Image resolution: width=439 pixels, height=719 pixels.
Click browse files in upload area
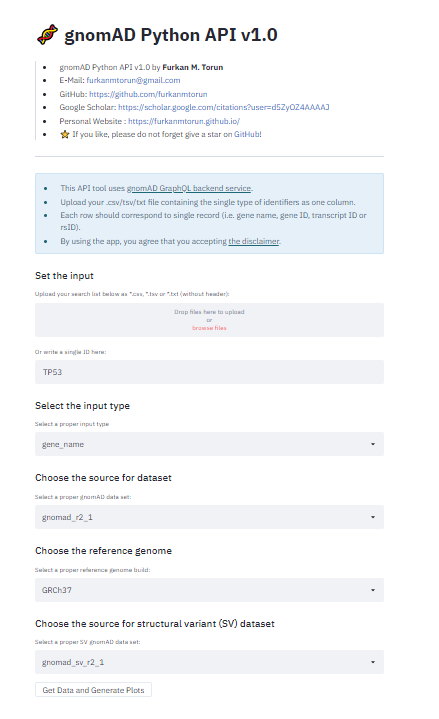(x=209, y=328)
